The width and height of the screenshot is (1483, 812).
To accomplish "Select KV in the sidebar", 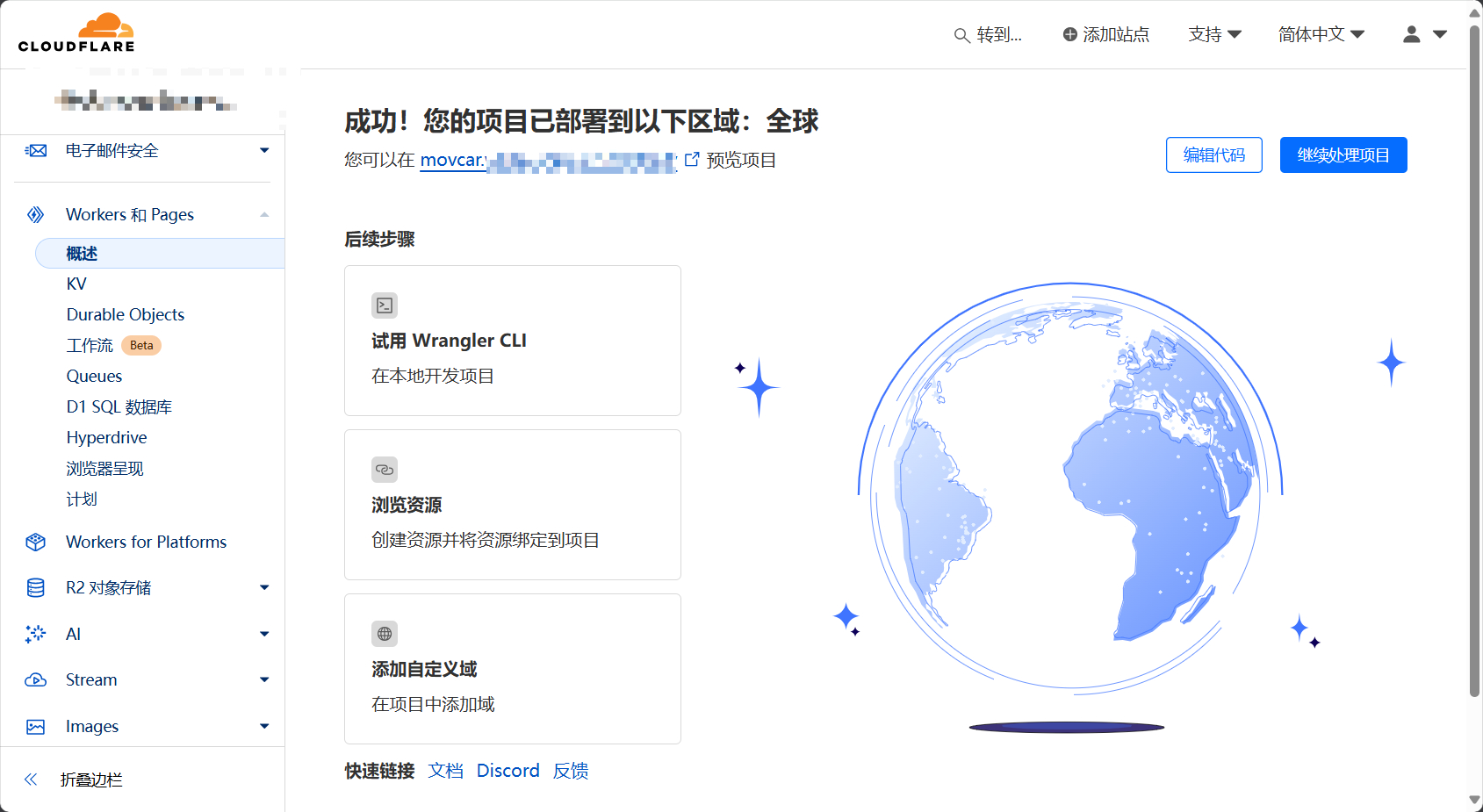I will click(76, 284).
